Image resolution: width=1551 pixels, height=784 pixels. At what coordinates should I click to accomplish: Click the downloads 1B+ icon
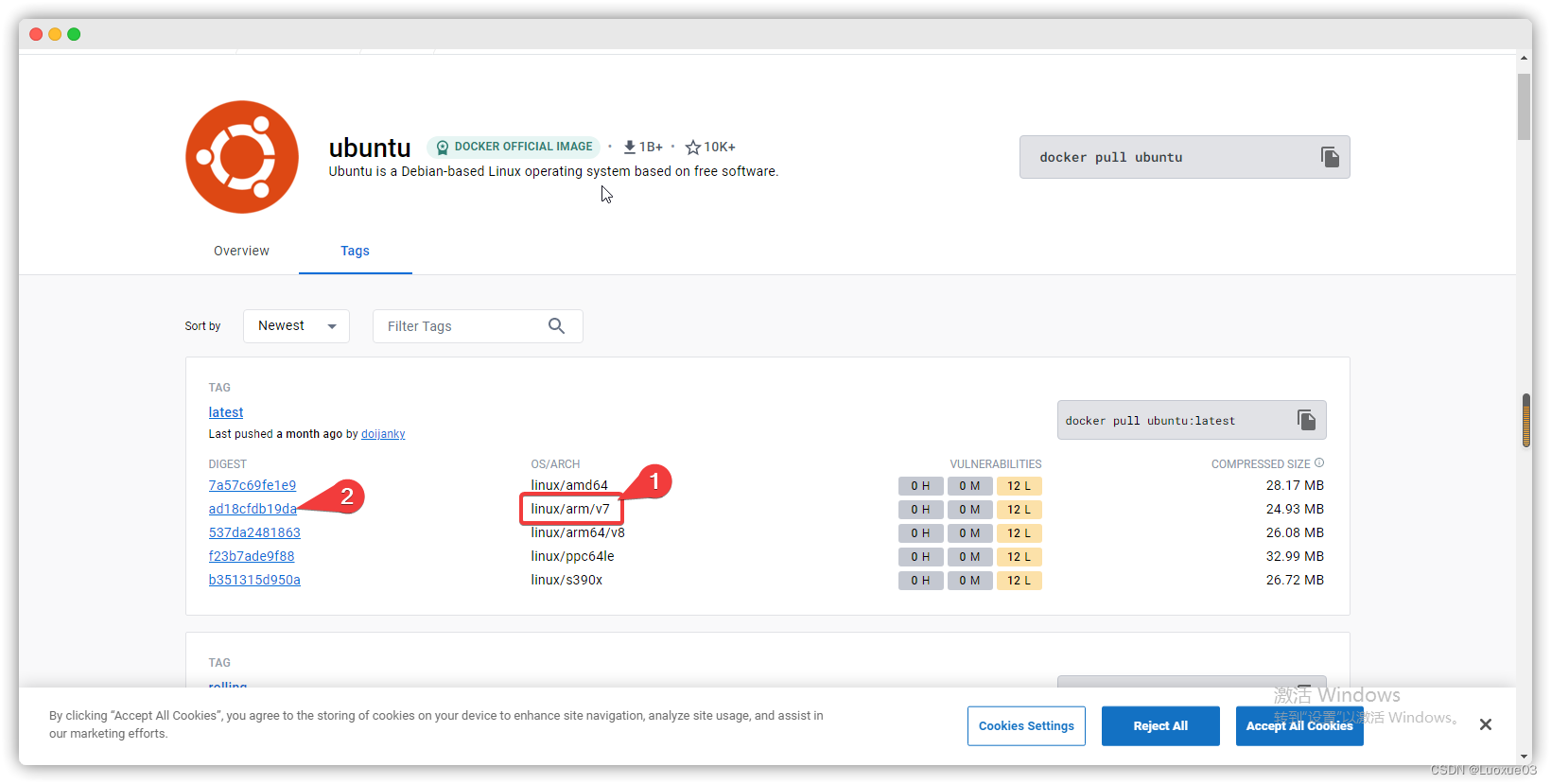coord(630,147)
